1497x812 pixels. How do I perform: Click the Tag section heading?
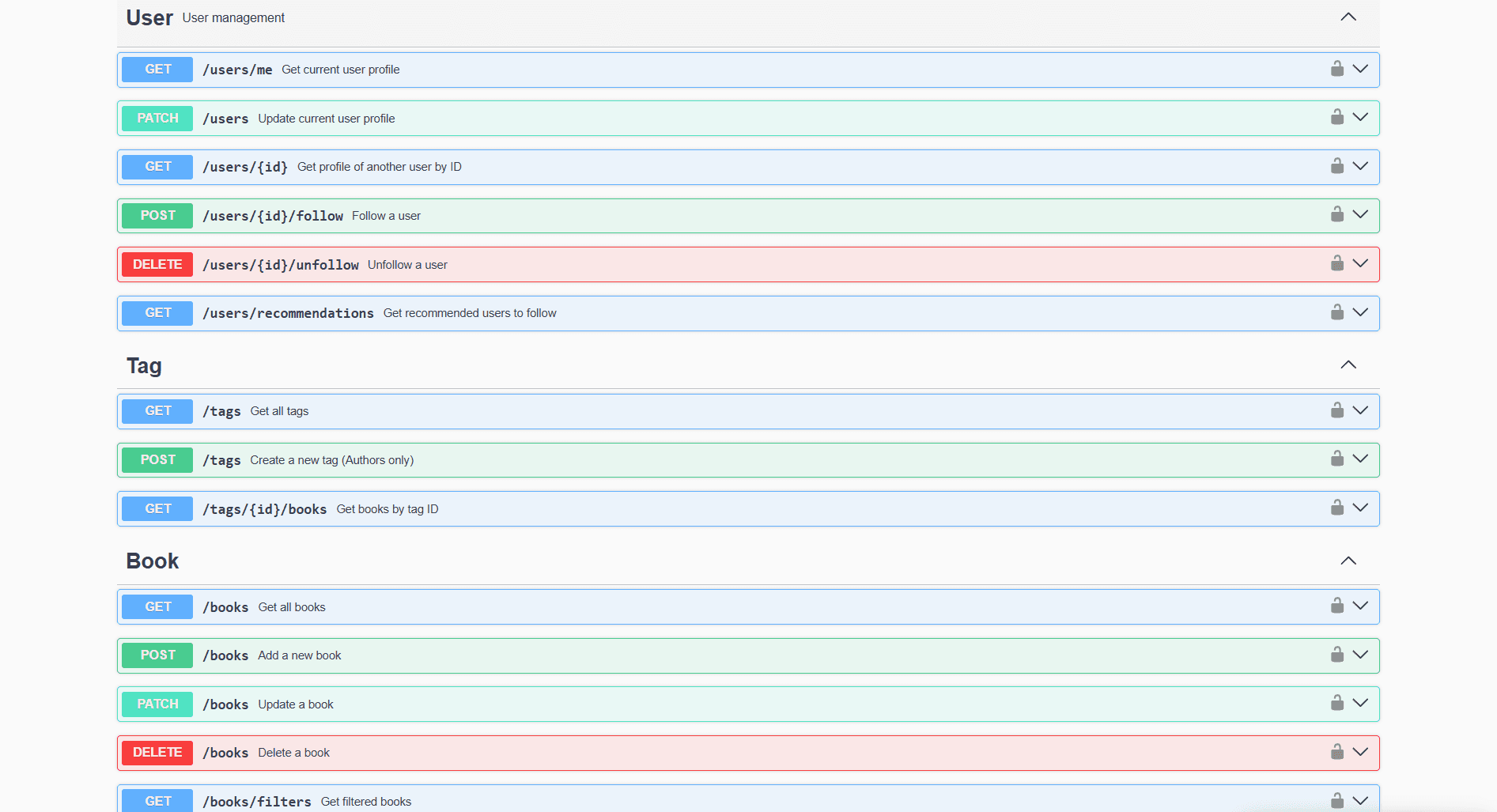coord(144,365)
